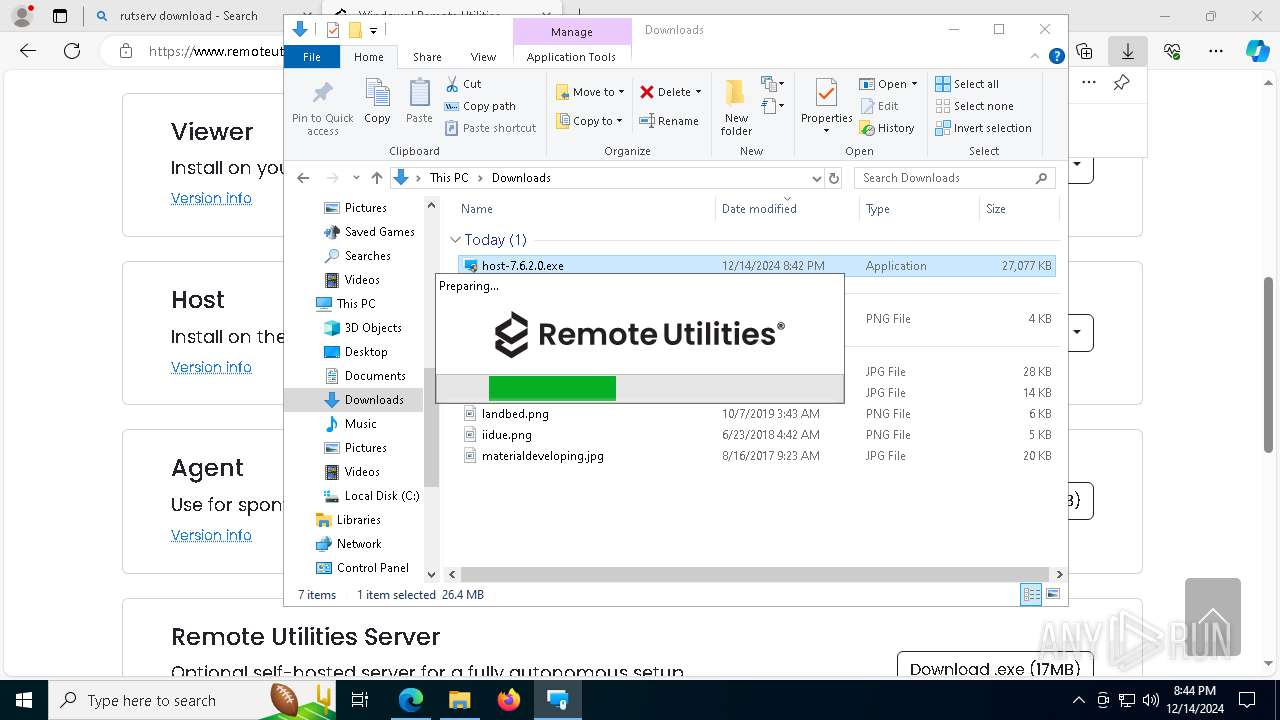Open the Copy to dropdown
The width and height of the screenshot is (1280, 720).
[x=590, y=121]
